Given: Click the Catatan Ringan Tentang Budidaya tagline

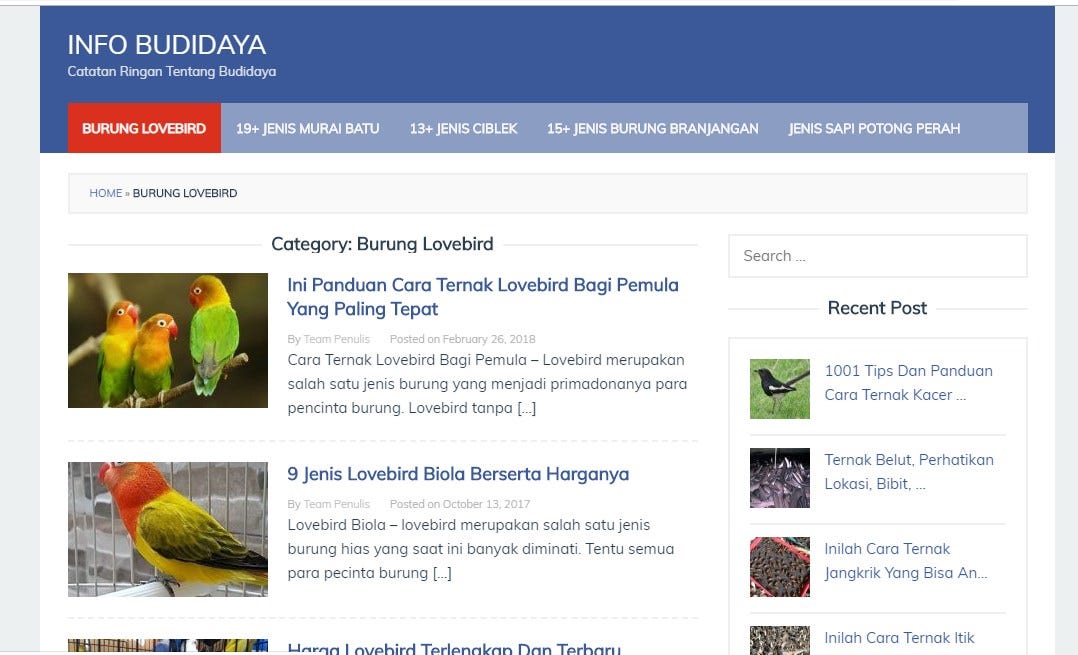Looking at the screenshot, I should pos(172,71).
